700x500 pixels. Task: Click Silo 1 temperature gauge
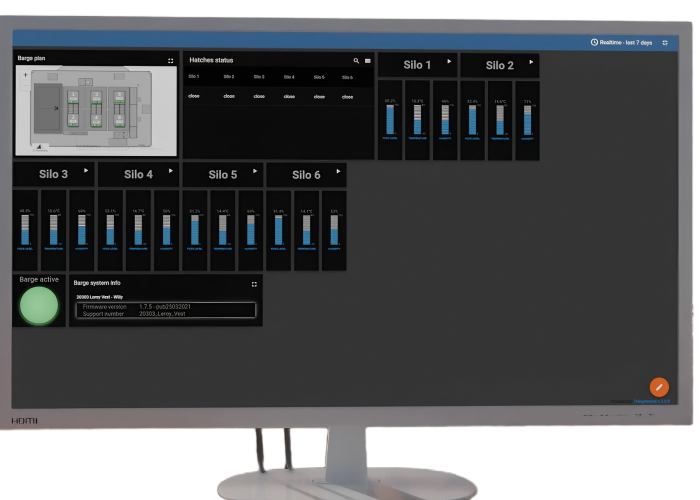[x=417, y=120]
